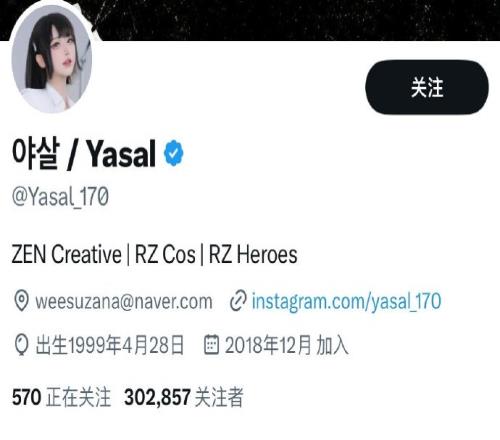Click the @Yasal_170 handle
This screenshot has height=440, width=500.
pos(60,197)
